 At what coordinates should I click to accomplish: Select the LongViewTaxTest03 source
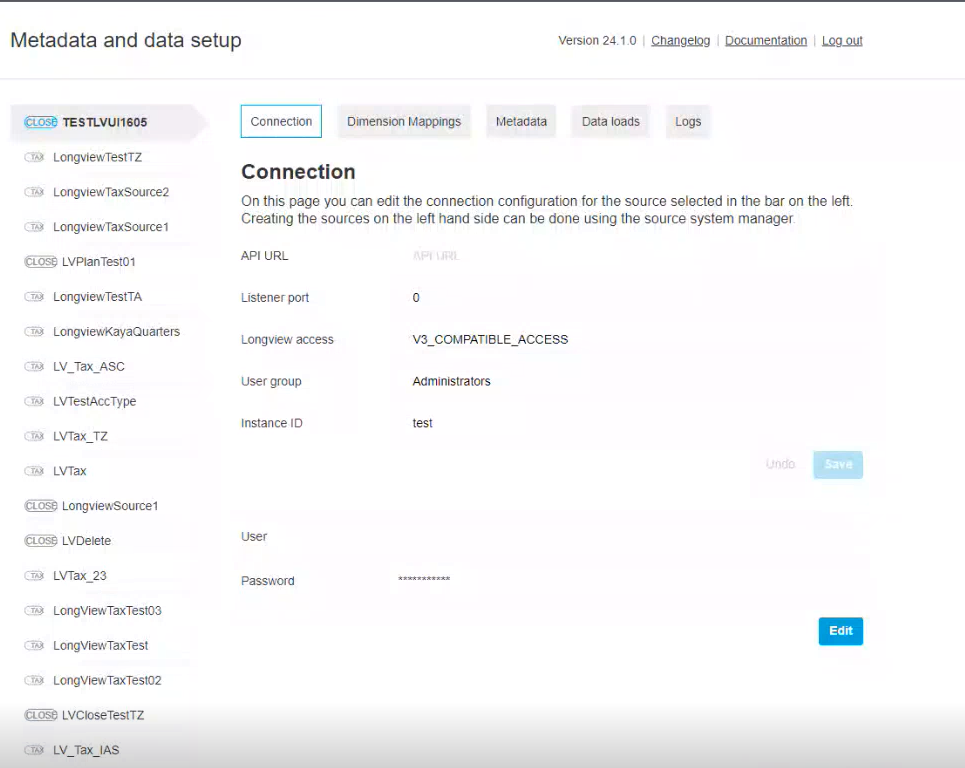[x=107, y=611]
